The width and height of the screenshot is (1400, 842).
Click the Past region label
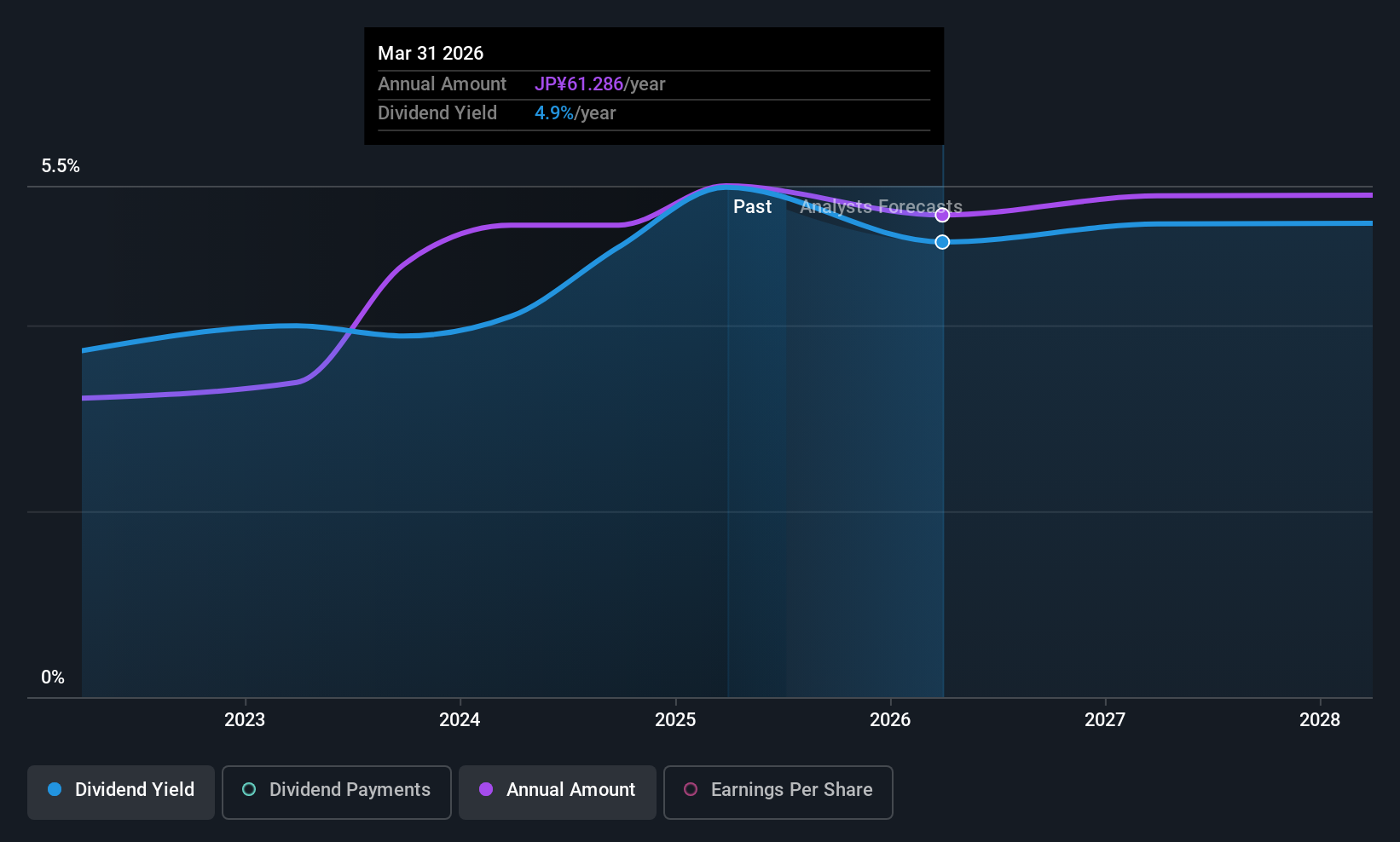(752, 207)
